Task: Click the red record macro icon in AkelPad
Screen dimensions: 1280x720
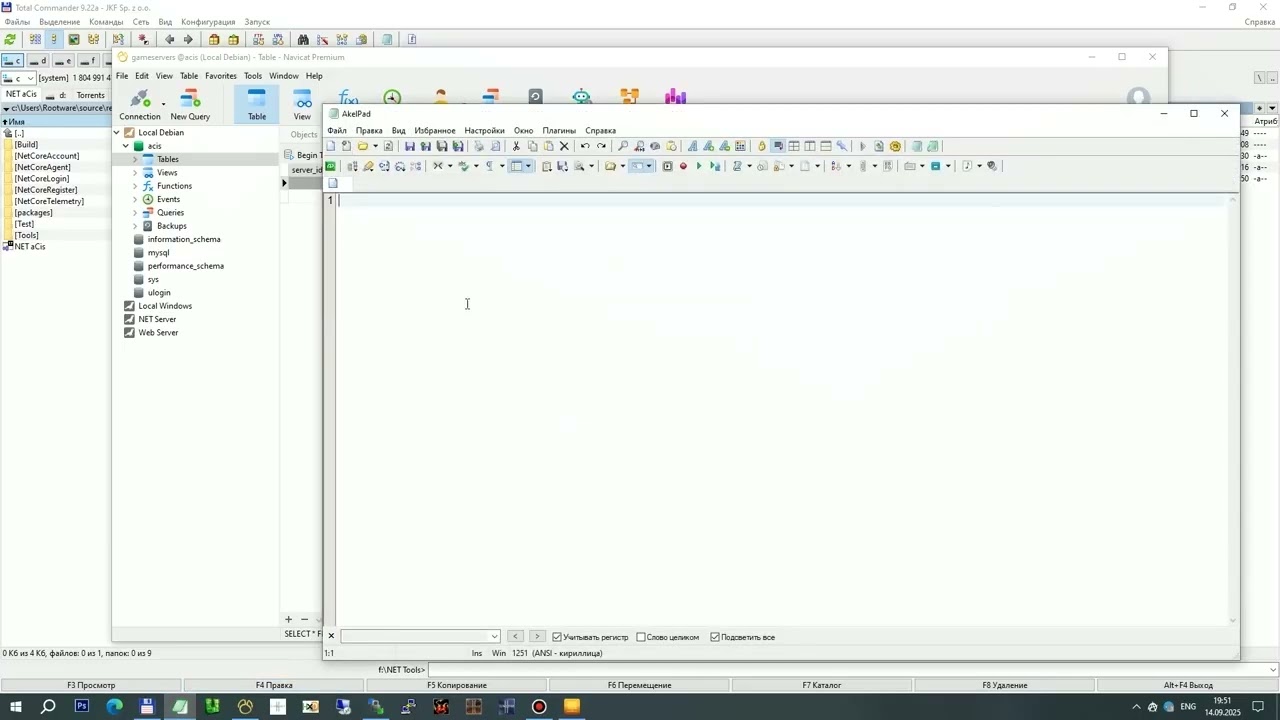Action: click(684, 166)
